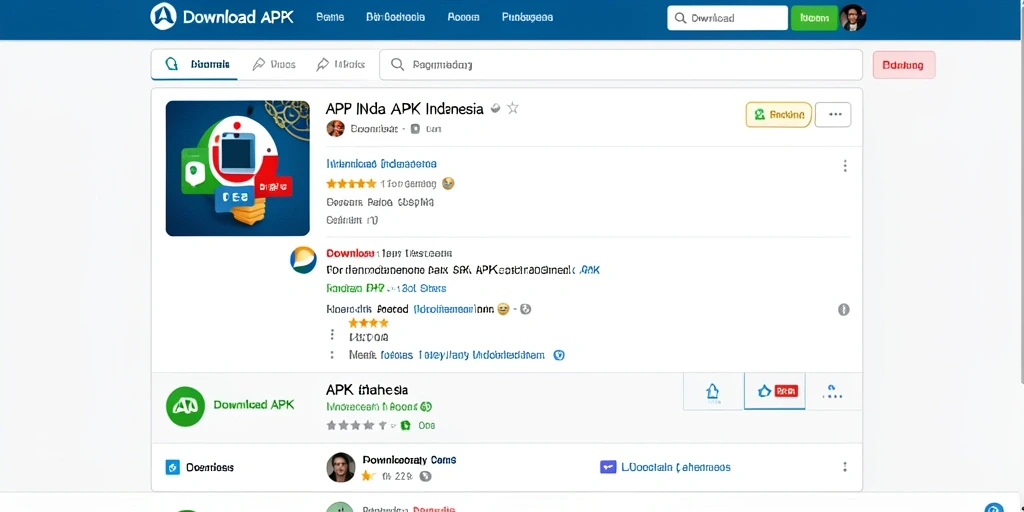The height and width of the screenshot is (512, 1024).
Task: Open the "Beme" item in the top navigation
Action: (x=330, y=18)
